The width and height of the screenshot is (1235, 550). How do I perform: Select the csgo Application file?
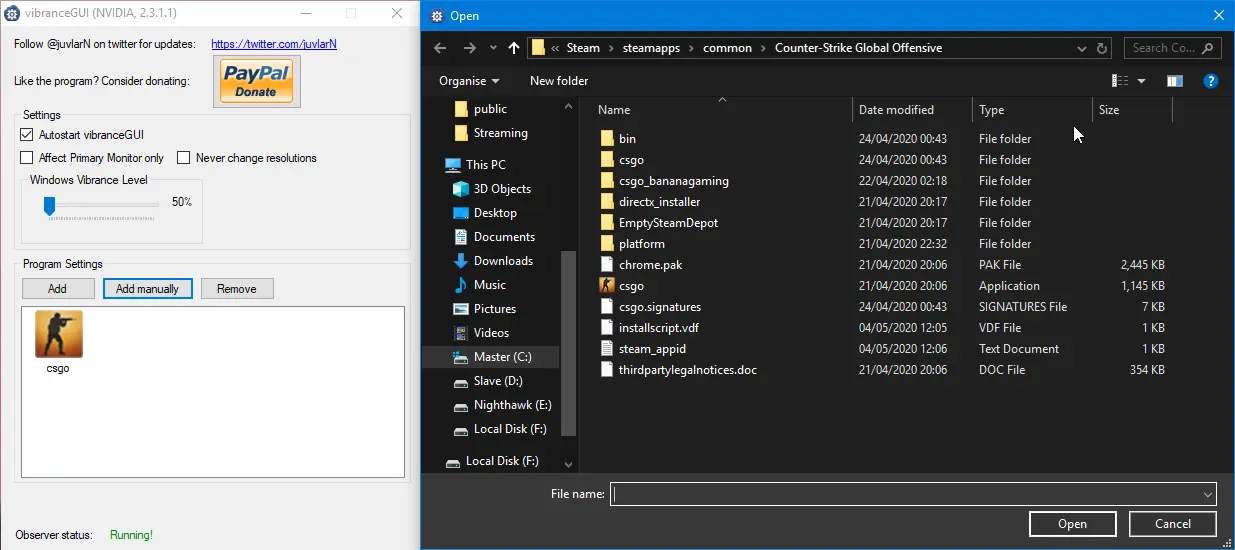coord(631,286)
